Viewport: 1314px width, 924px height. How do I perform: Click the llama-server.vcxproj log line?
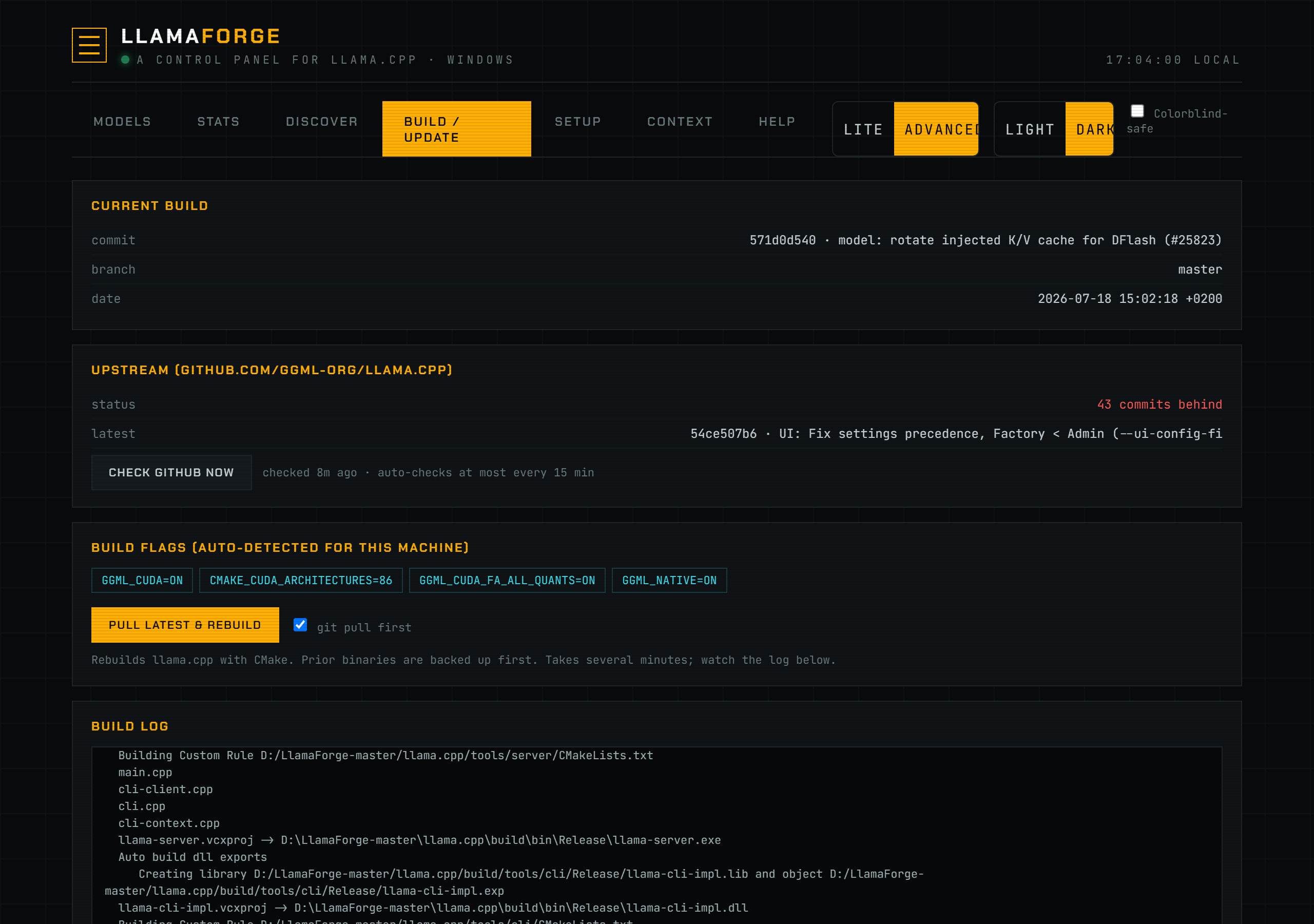[419, 840]
